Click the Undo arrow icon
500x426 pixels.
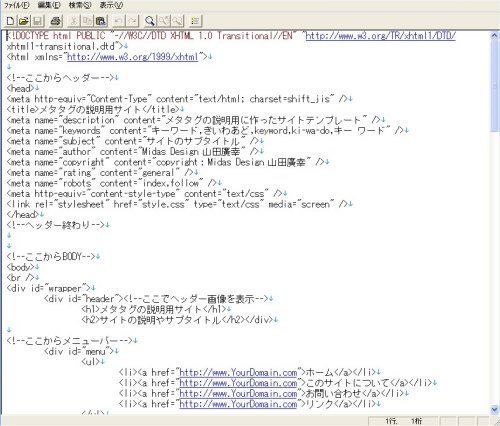coord(119,21)
